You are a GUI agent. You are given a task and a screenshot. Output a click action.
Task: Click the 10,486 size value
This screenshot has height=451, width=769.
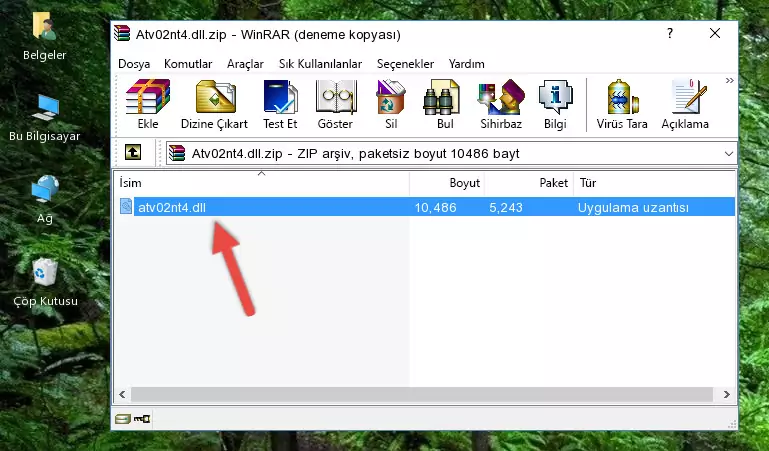click(x=436, y=207)
